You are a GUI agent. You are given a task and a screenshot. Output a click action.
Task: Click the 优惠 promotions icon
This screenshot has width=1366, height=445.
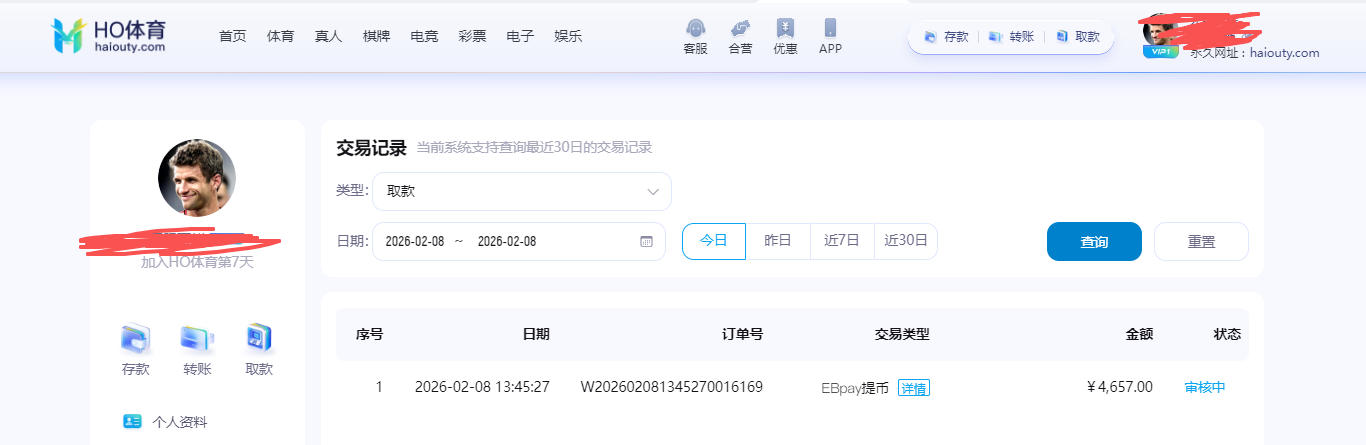tap(785, 28)
